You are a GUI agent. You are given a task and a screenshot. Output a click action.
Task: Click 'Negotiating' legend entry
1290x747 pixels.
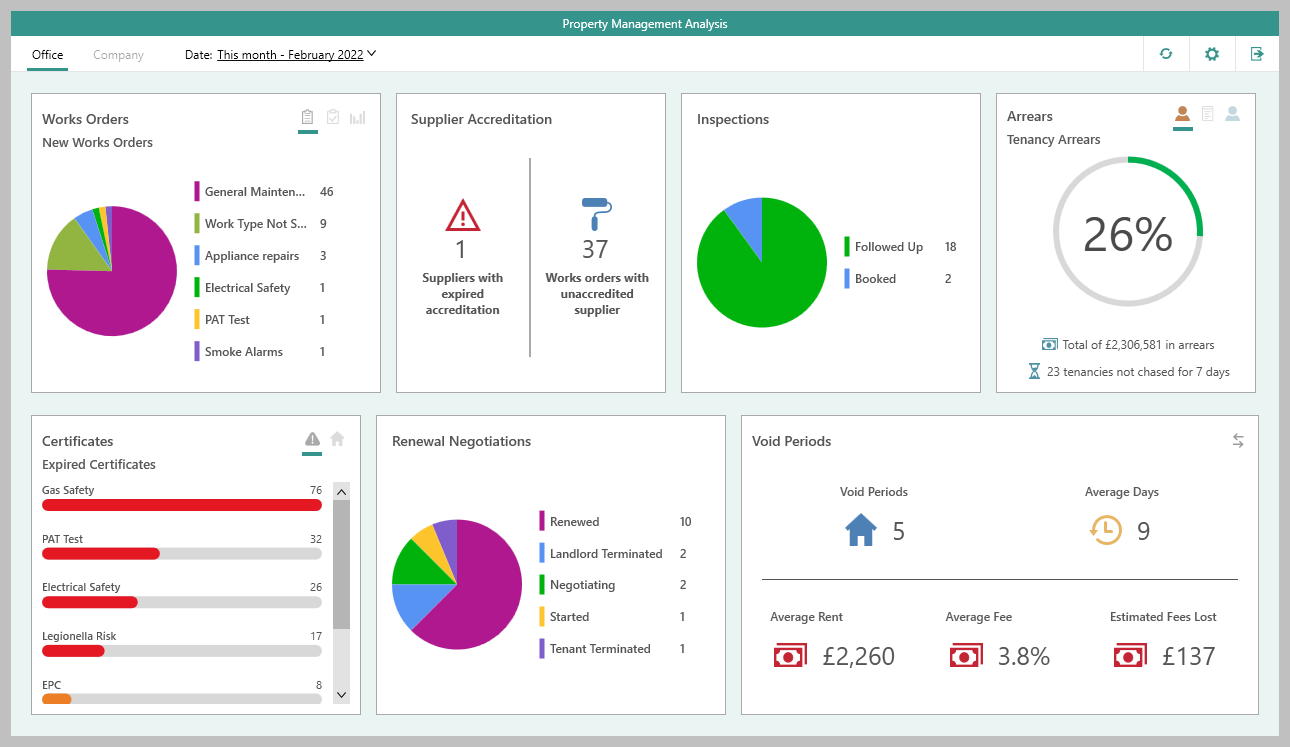582,585
